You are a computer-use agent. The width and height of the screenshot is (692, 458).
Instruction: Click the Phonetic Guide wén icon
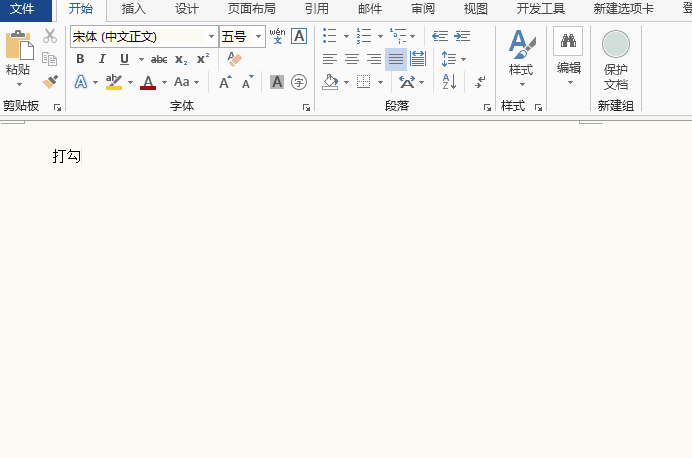(x=277, y=36)
